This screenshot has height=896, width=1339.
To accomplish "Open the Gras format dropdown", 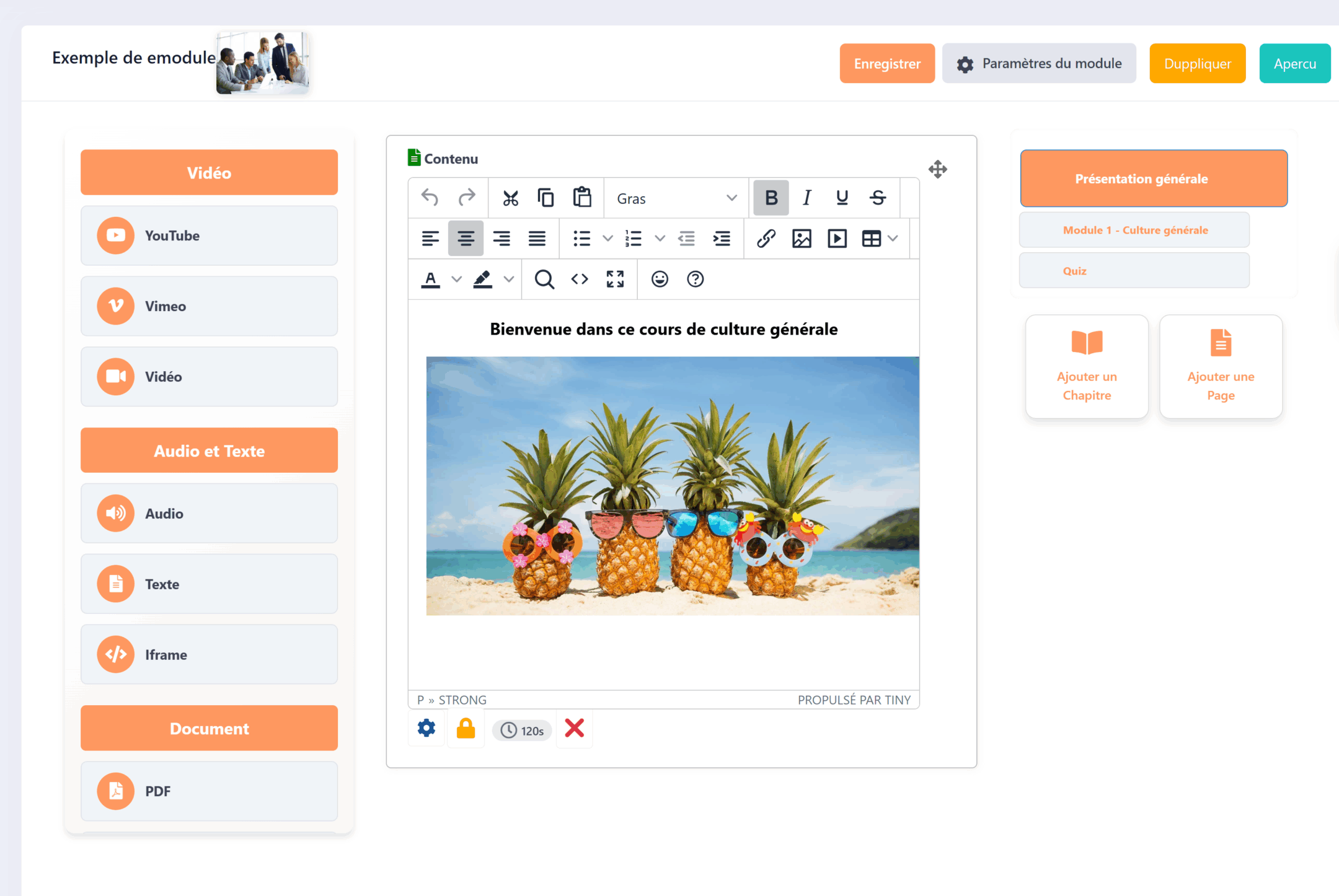I will (x=676, y=198).
